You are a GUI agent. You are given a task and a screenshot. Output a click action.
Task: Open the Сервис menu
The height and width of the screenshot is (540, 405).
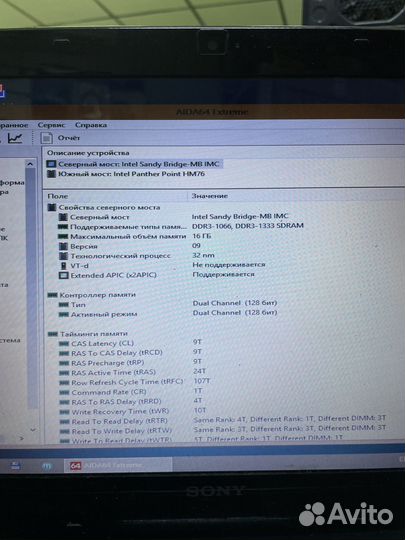pos(51,125)
